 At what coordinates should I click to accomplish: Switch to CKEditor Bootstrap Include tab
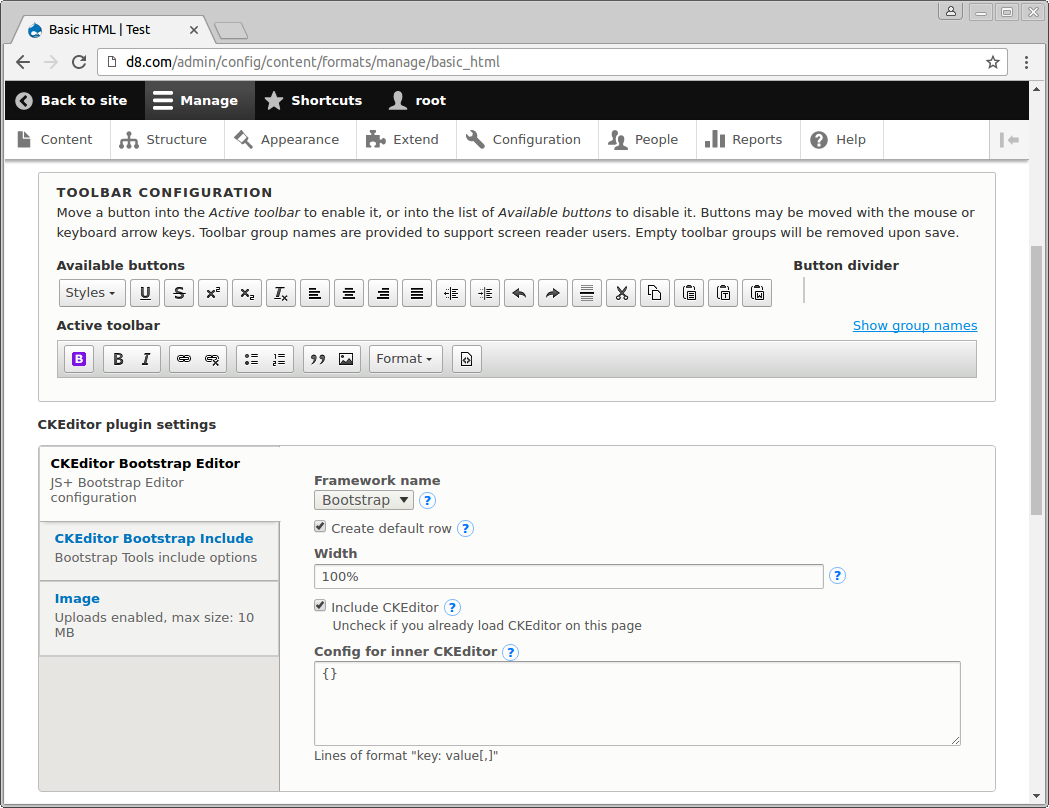pos(153,538)
